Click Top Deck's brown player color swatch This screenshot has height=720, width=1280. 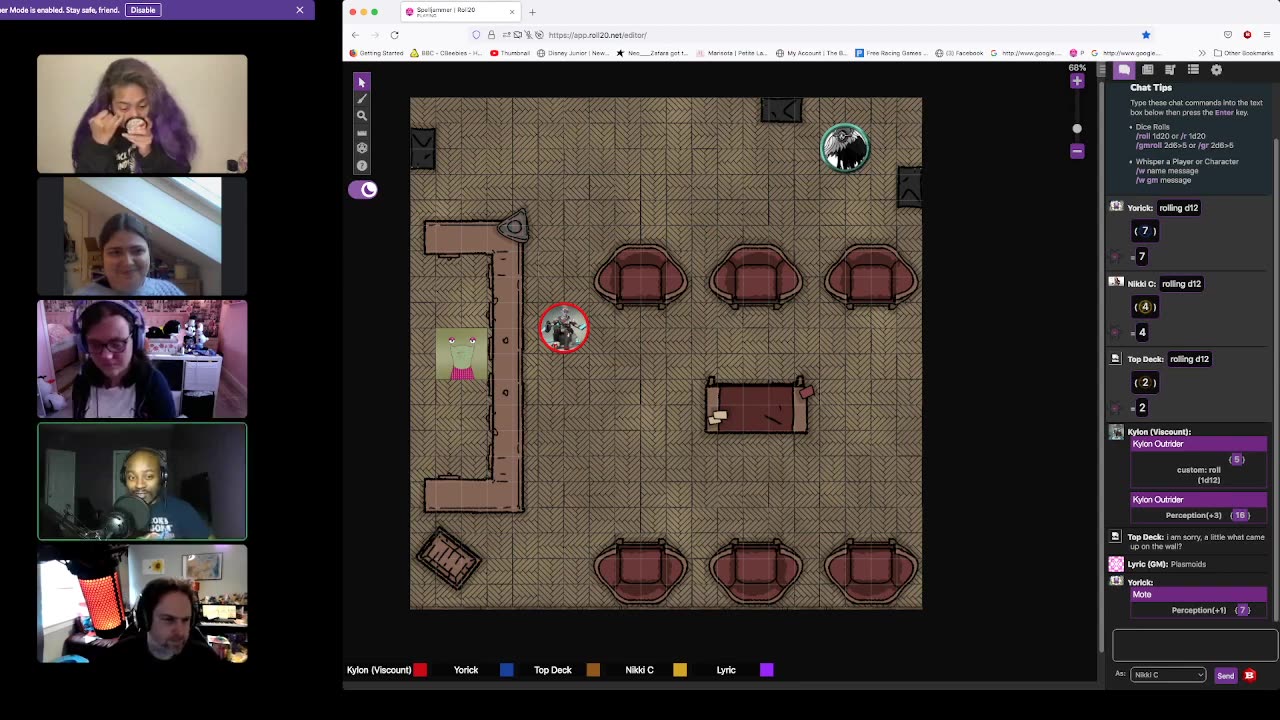[593, 670]
